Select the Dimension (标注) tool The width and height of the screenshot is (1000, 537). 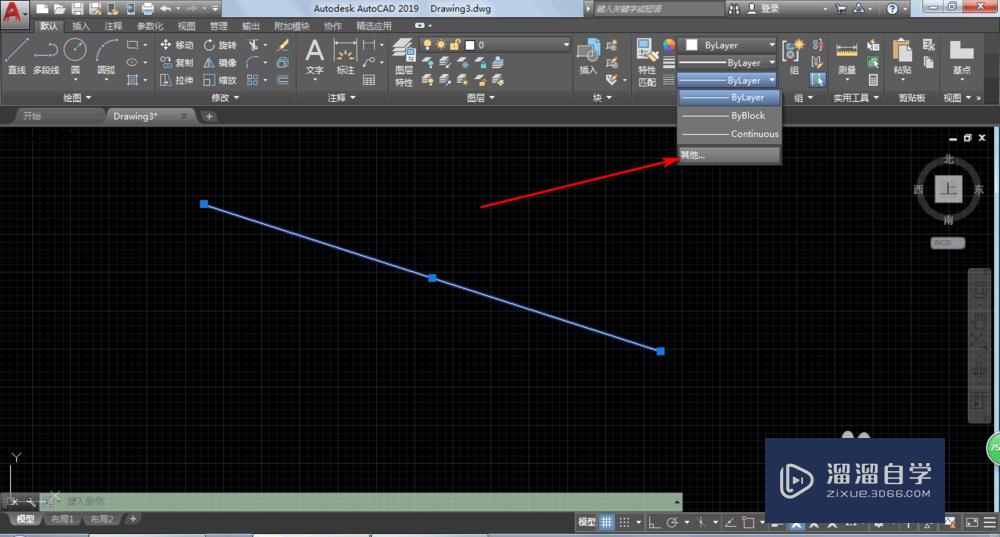[345, 57]
